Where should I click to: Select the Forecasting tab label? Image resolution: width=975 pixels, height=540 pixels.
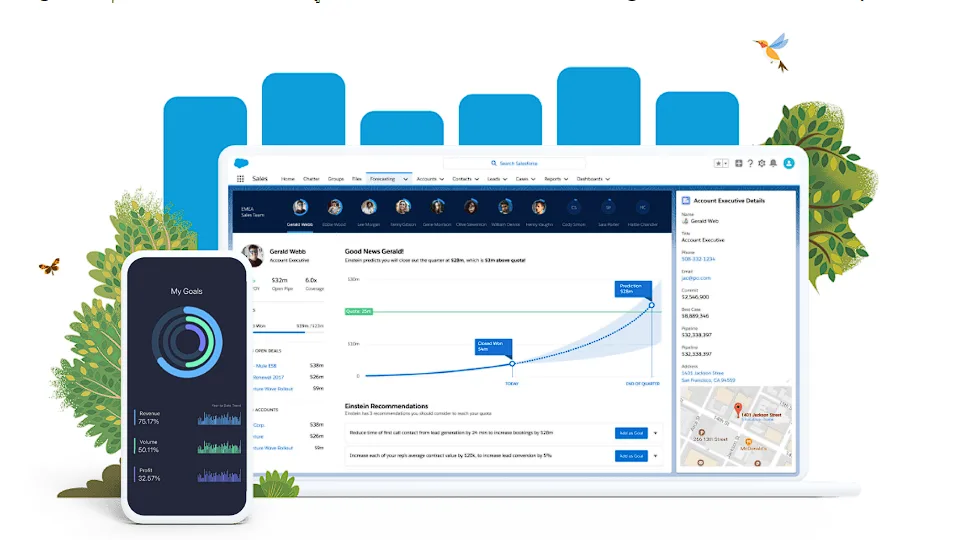[382, 179]
